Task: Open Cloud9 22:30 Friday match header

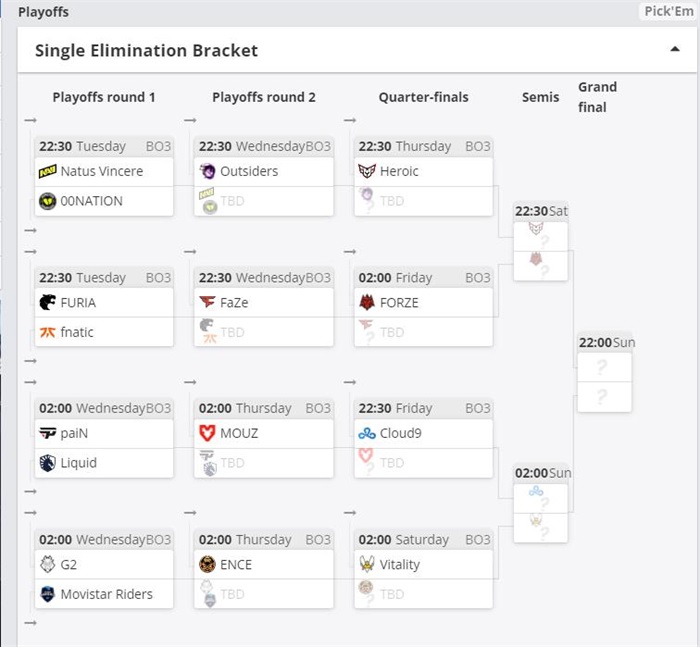Action: pos(424,408)
